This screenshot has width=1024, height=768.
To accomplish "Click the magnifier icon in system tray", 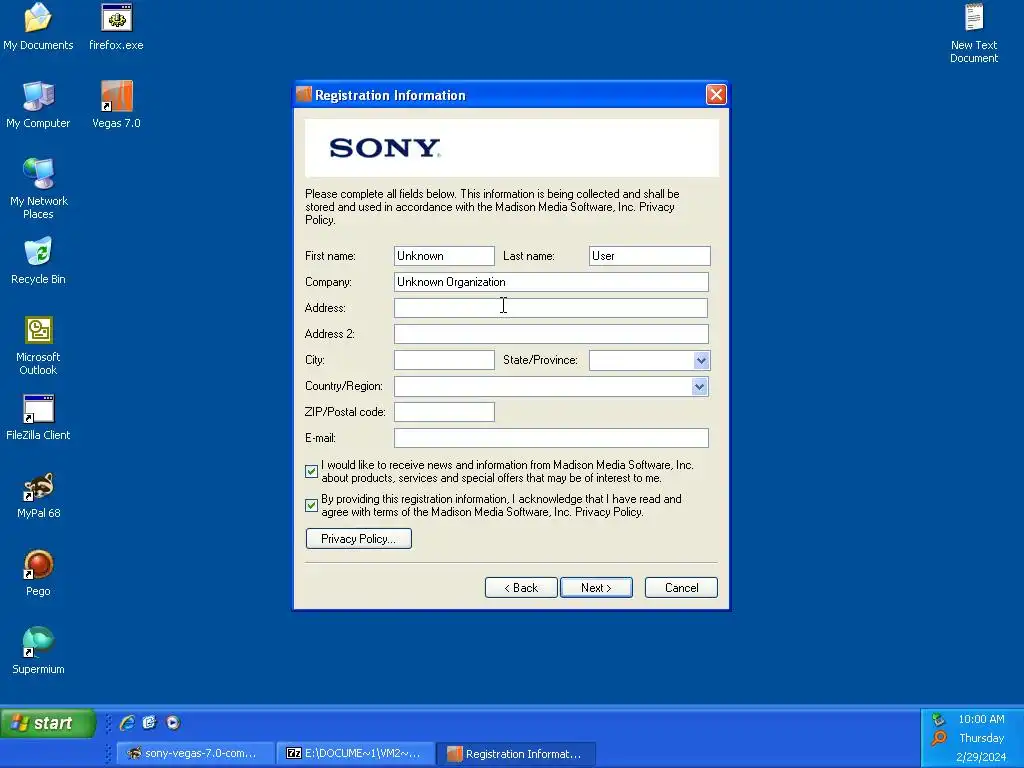I will 939,738.
